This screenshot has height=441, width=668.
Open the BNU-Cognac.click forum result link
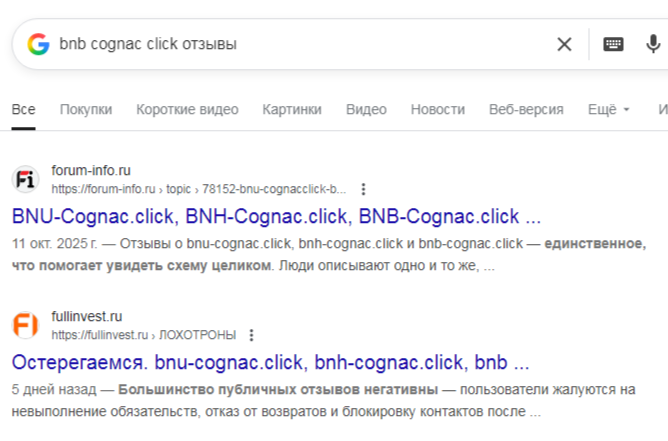tap(276, 216)
